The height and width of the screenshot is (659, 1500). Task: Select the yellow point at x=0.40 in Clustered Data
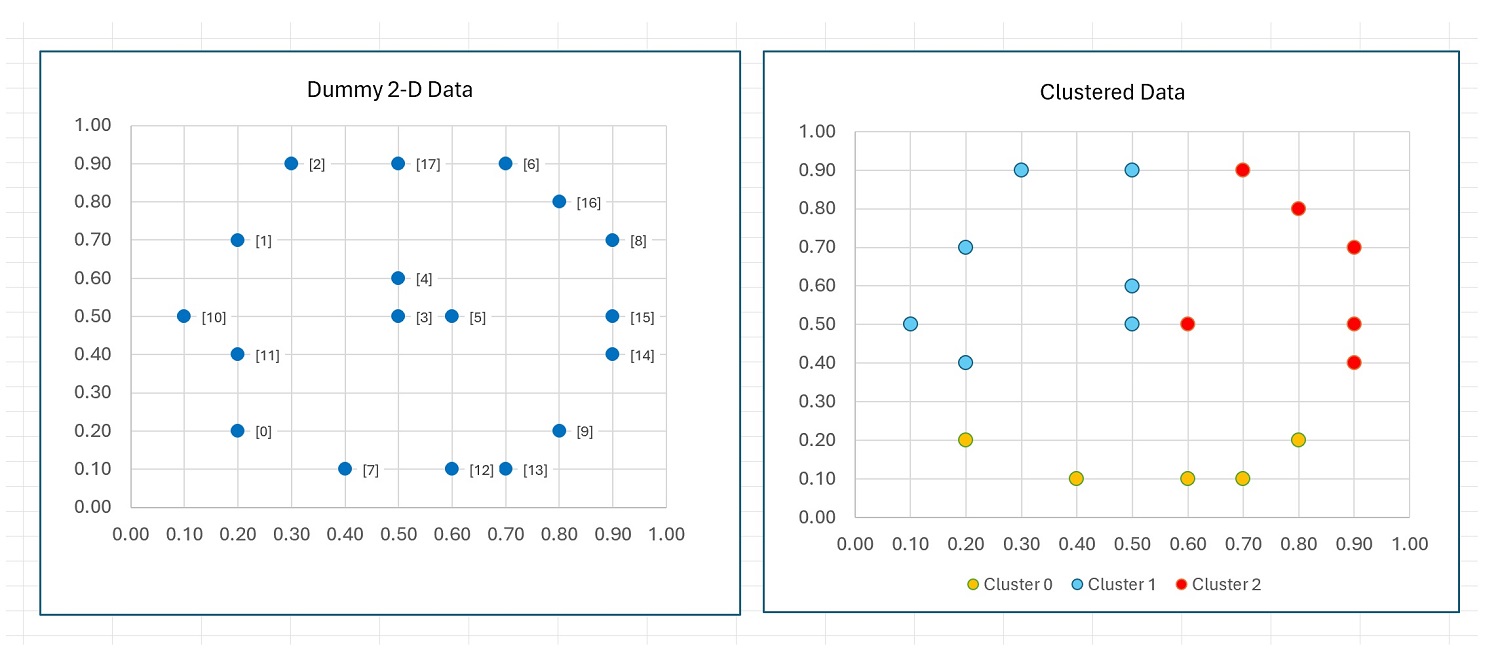tap(1076, 478)
